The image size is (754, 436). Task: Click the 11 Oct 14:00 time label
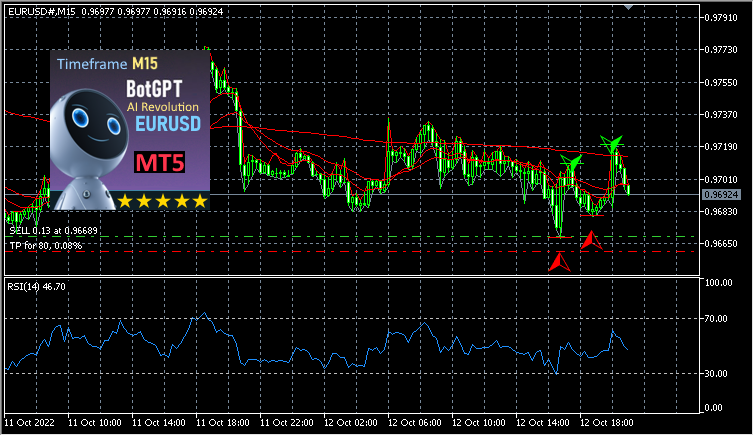pos(159,423)
